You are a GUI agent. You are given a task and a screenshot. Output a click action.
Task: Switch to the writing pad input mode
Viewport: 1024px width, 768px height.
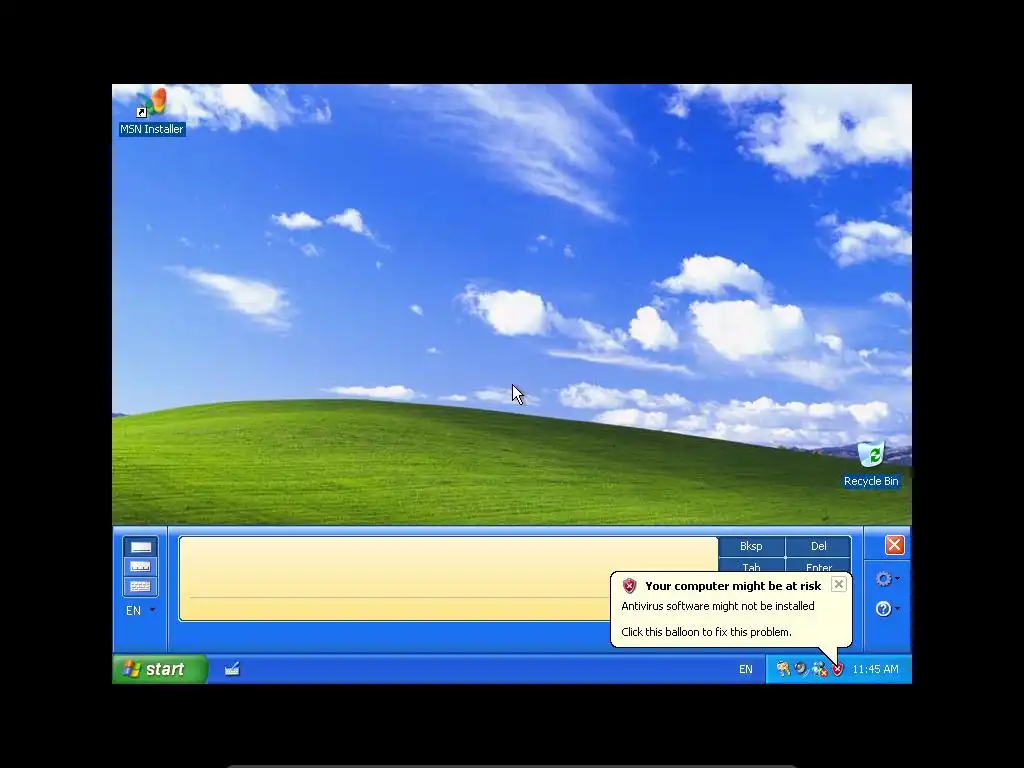click(140, 547)
